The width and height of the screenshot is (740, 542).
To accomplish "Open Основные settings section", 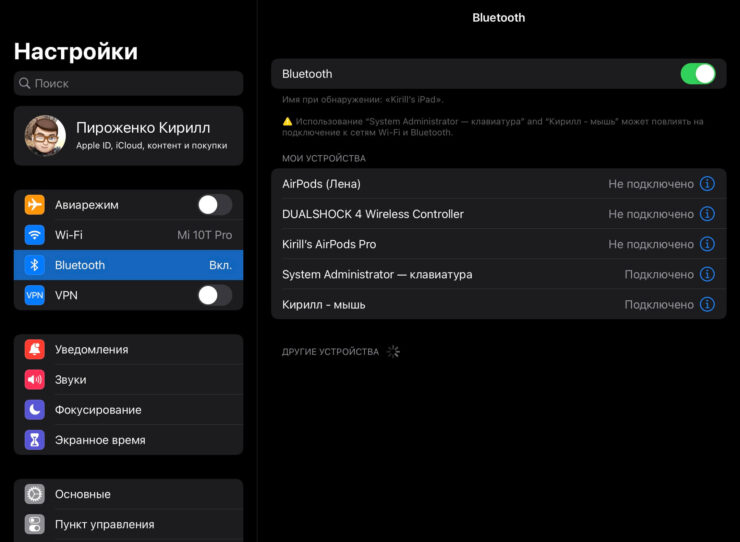I will [128, 494].
